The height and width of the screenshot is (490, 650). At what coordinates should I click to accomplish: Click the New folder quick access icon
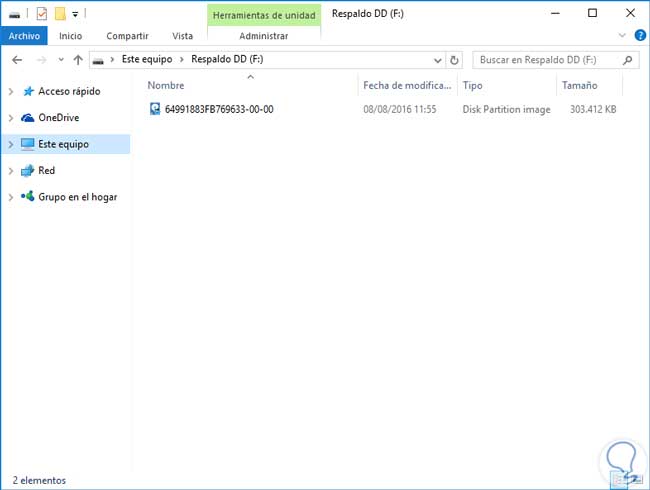tap(61, 14)
